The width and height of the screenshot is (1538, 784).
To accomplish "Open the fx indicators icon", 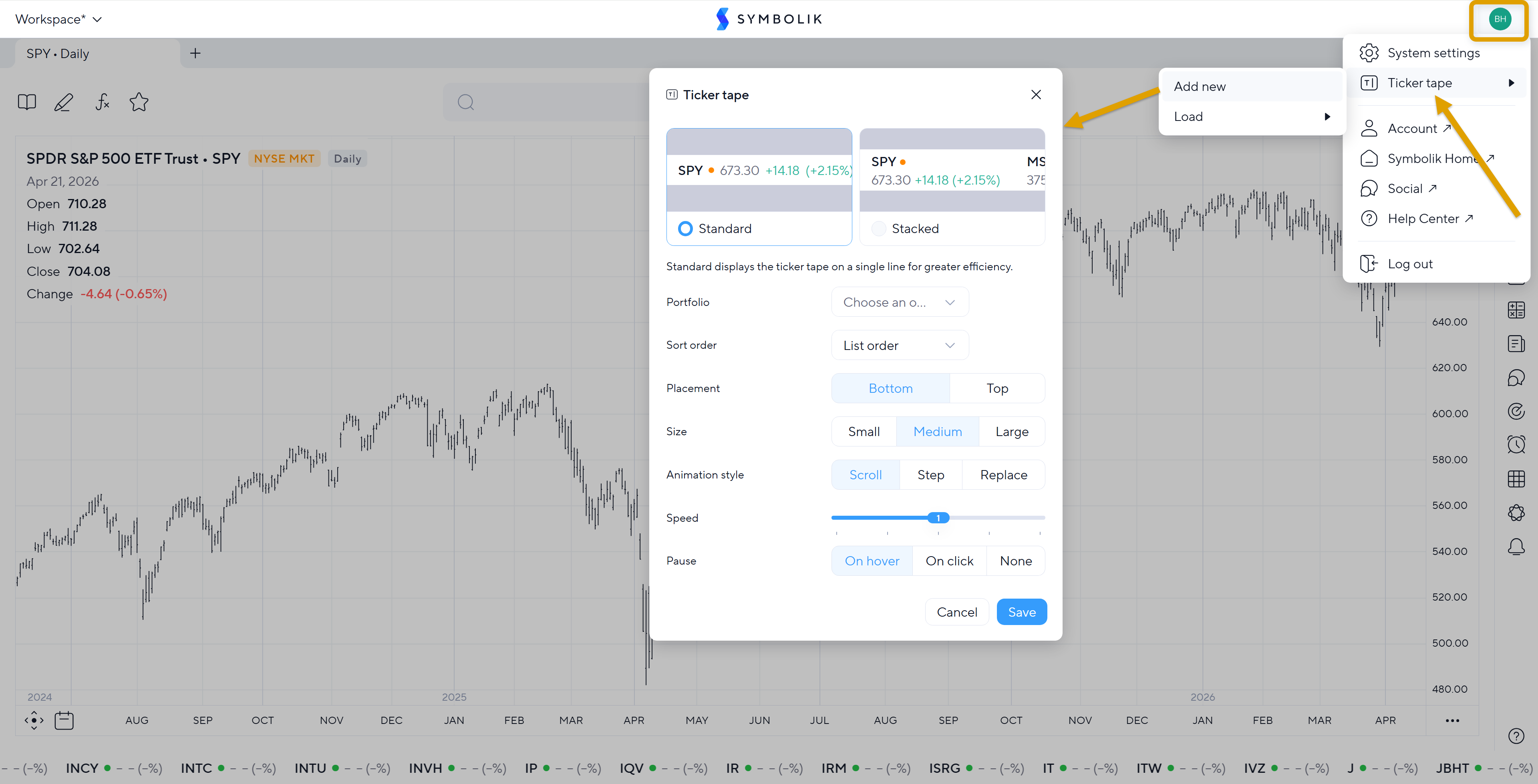I will pyautogui.click(x=102, y=102).
